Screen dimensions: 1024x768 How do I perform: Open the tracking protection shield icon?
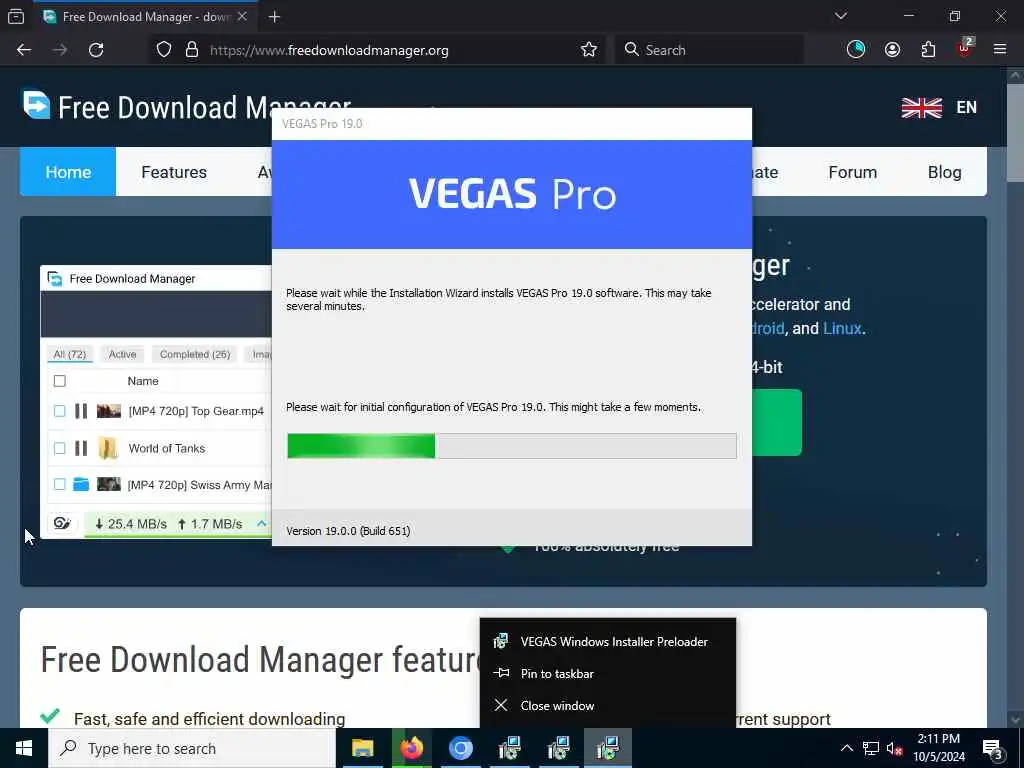click(x=164, y=50)
